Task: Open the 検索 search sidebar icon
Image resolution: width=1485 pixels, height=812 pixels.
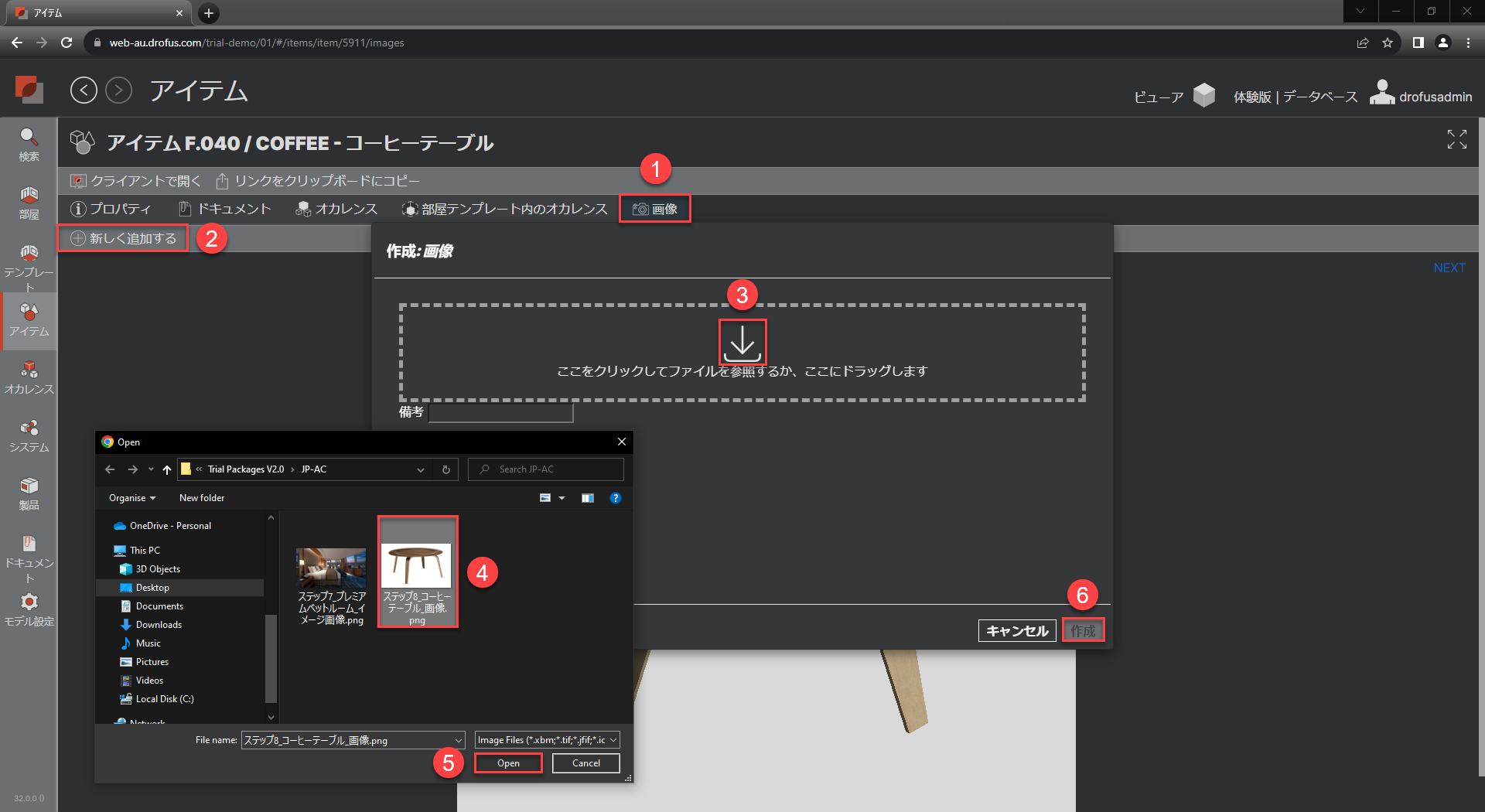Action: [x=29, y=144]
